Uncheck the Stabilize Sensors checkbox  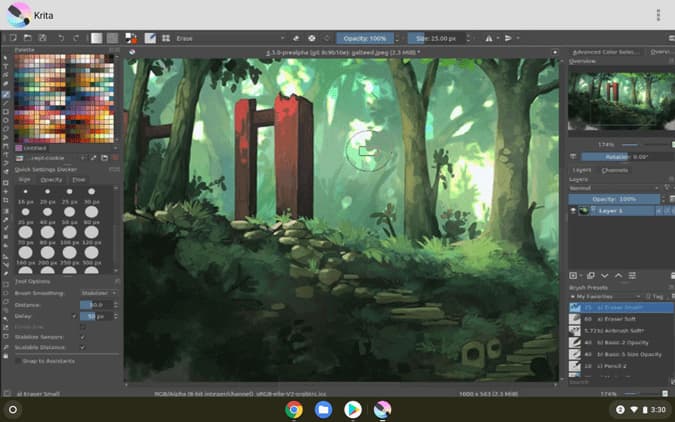83,337
